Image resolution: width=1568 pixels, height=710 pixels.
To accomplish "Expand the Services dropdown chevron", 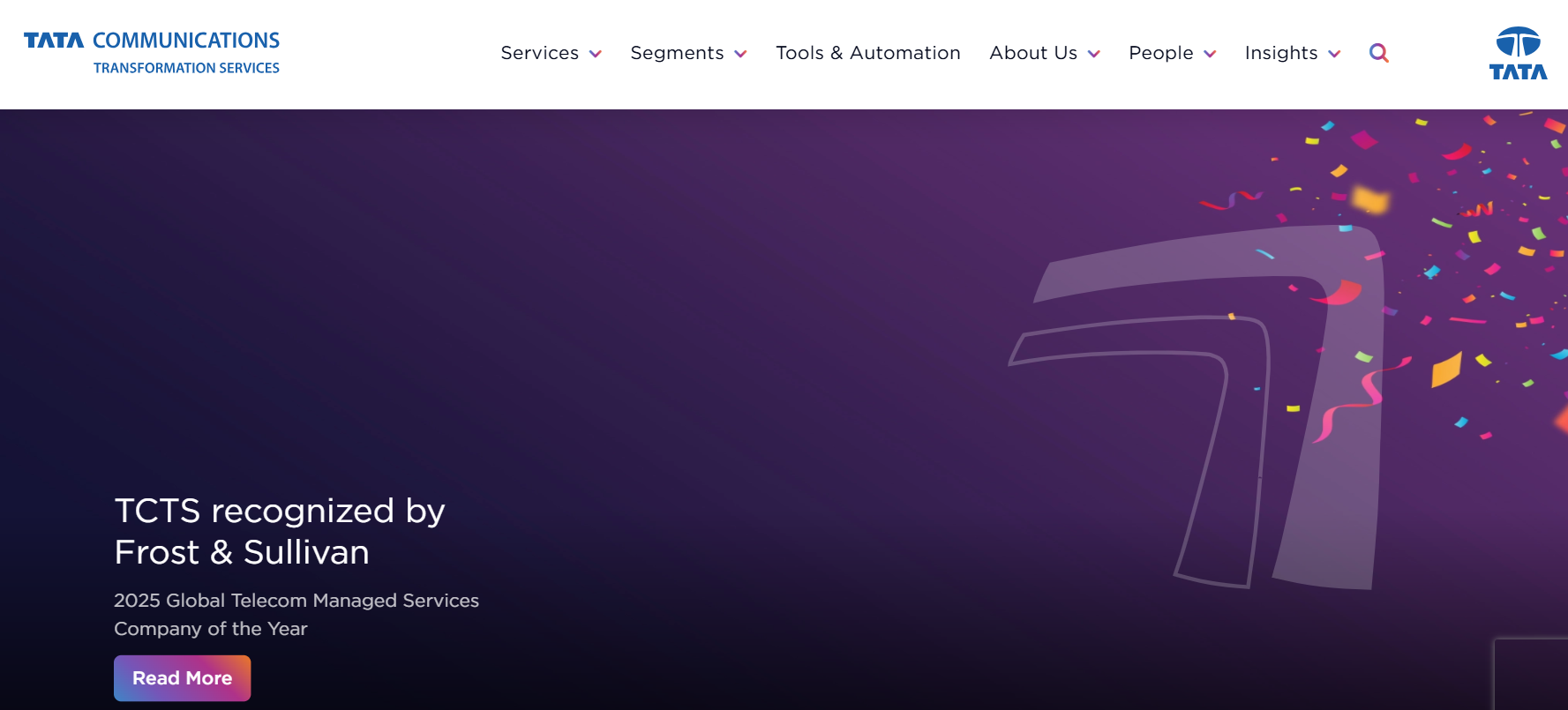I will tap(596, 55).
